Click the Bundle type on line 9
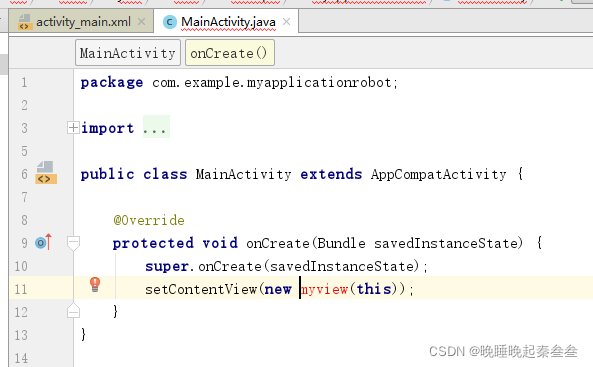This screenshot has height=367, width=593. pyautogui.click(x=342, y=243)
